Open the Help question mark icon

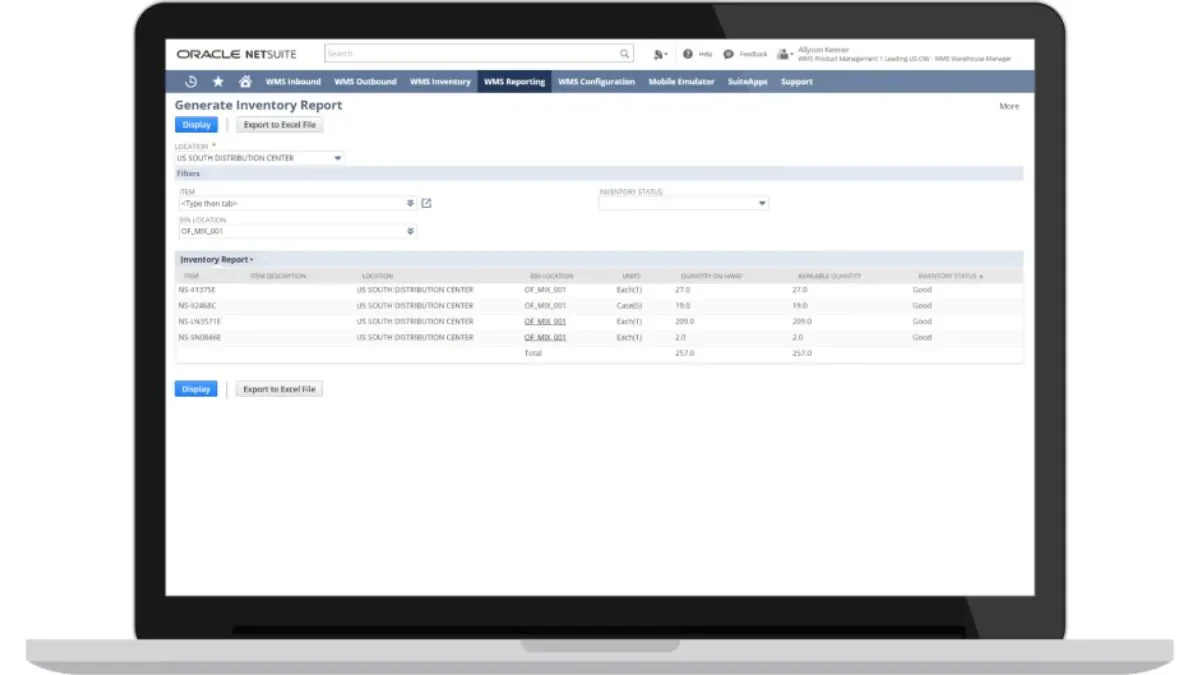[688, 54]
